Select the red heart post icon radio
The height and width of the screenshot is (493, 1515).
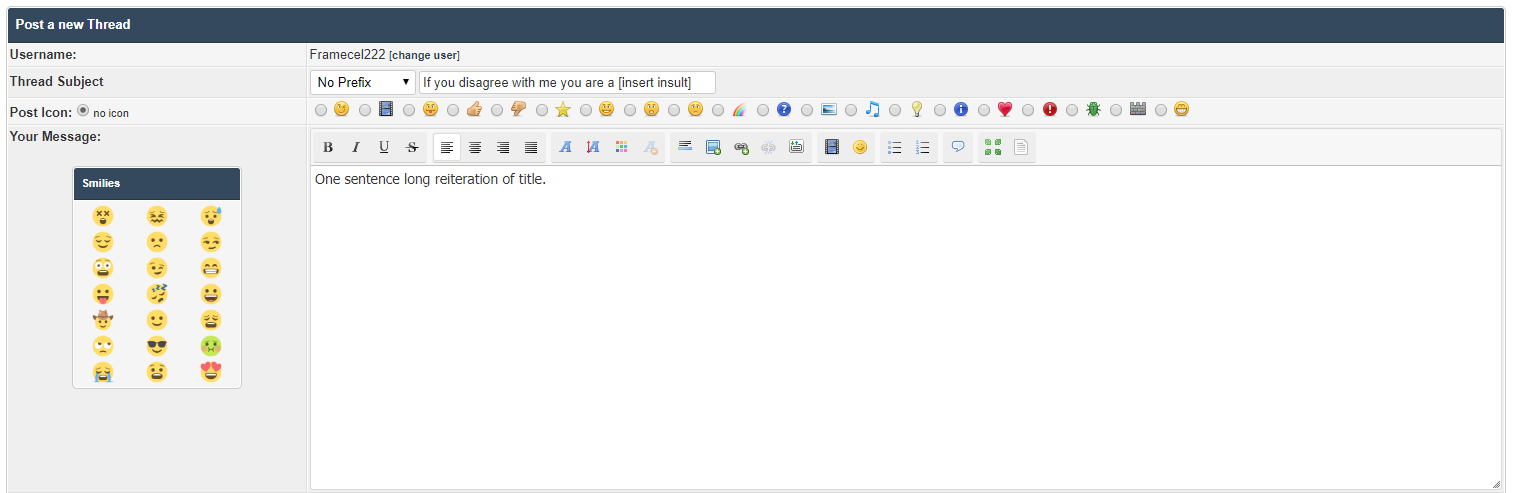984,110
